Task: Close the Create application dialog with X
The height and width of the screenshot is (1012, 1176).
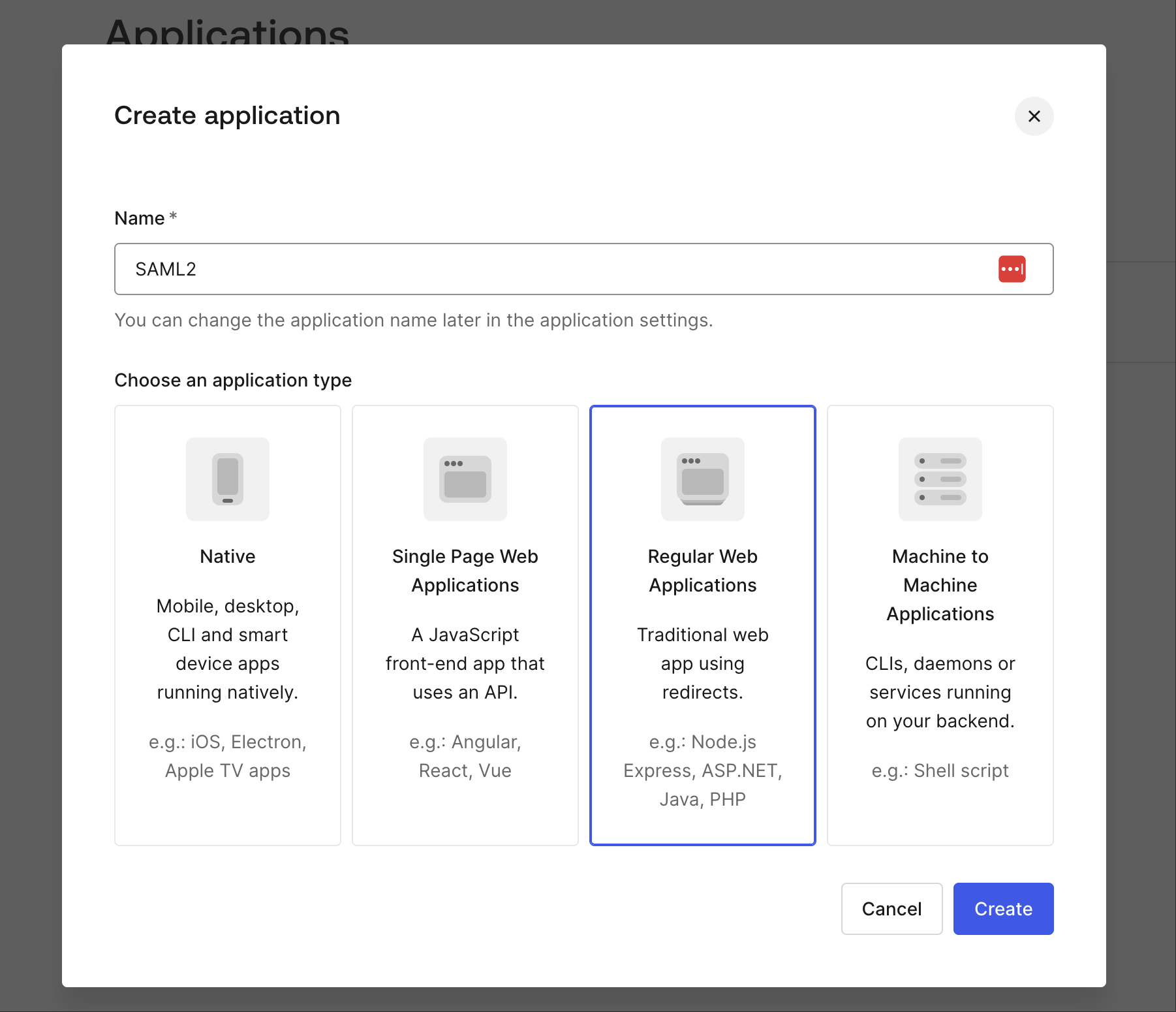Action: click(x=1034, y=116)
